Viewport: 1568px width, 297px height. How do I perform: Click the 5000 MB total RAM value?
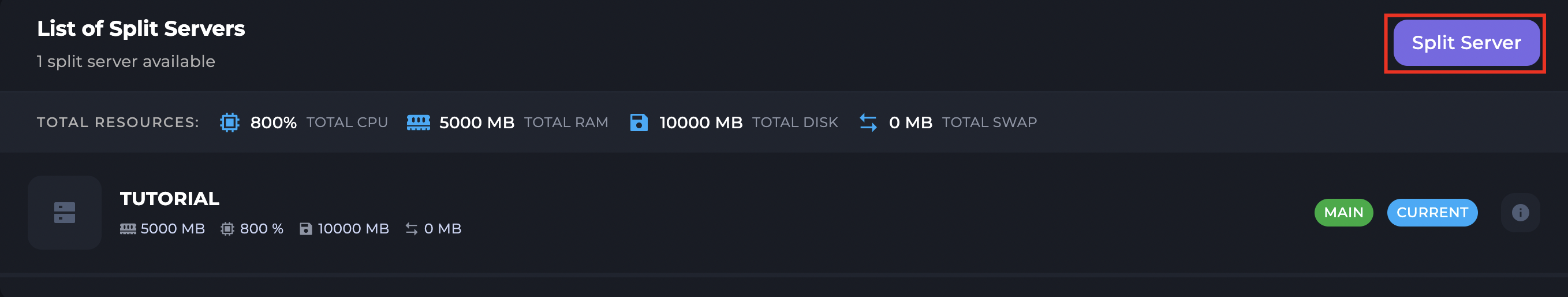pyautogui.click(x=477, y=122)
